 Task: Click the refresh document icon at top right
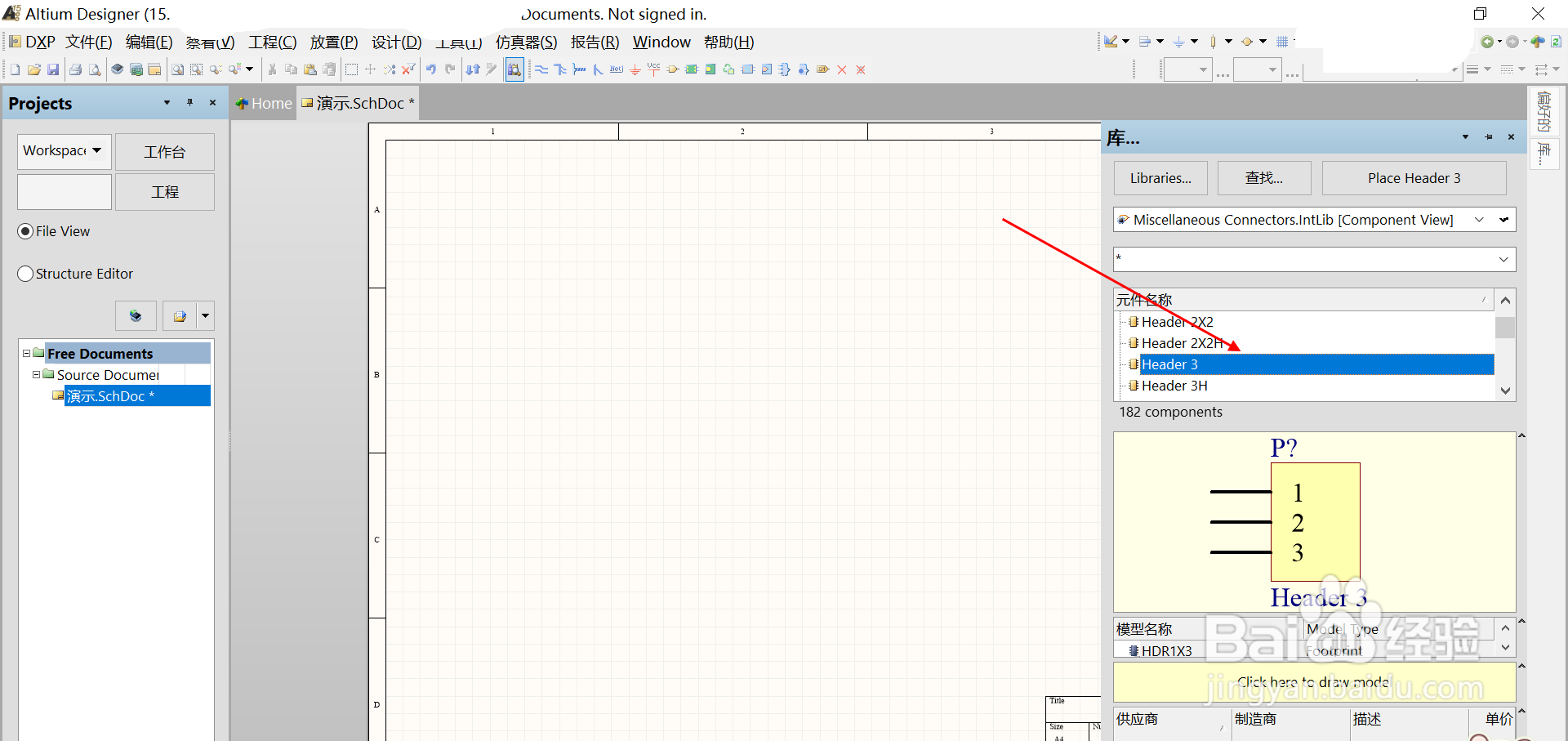[1557, 42]
